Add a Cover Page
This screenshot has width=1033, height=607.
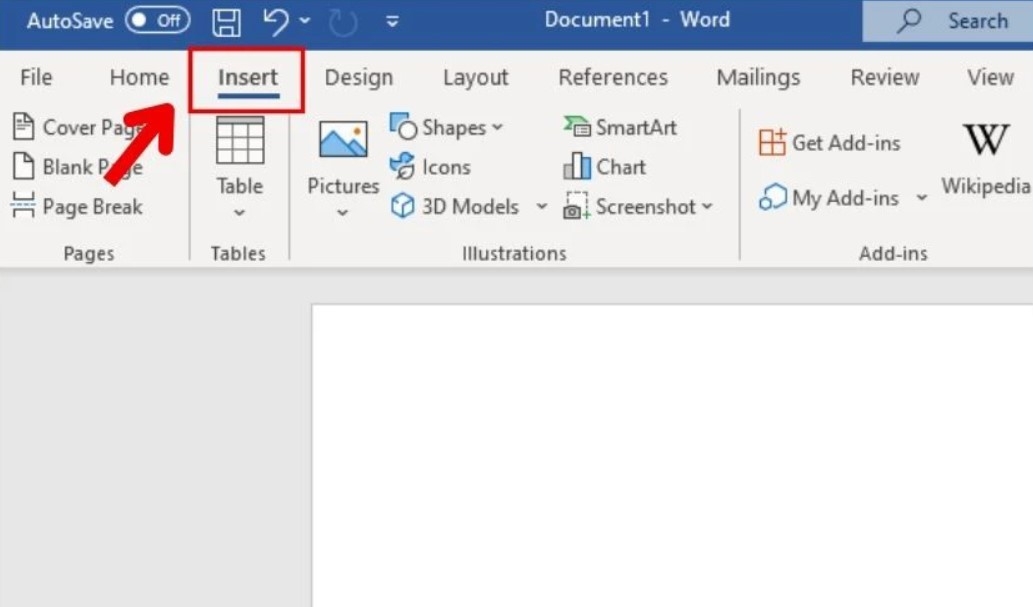[77, 127]
